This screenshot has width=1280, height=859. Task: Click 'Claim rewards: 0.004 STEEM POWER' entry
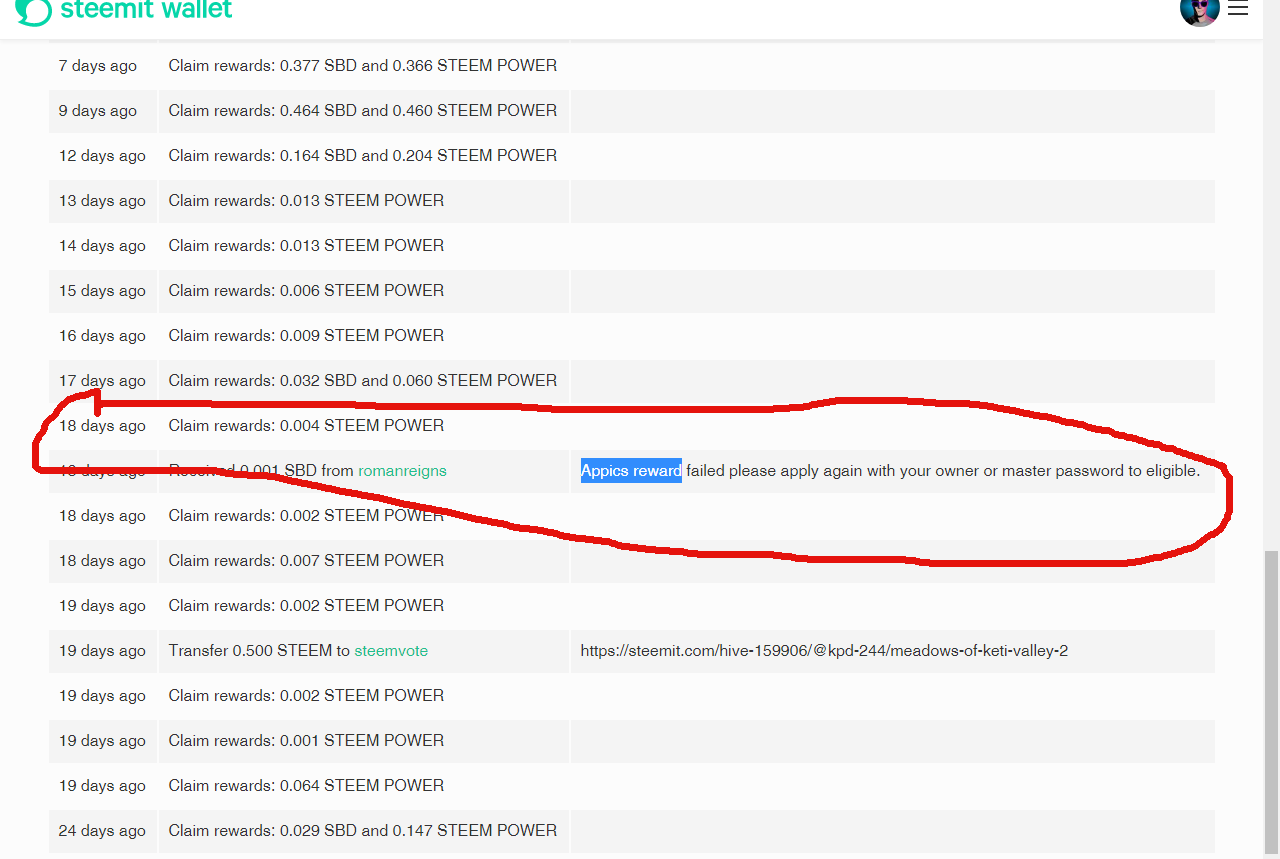pos(306,425)
